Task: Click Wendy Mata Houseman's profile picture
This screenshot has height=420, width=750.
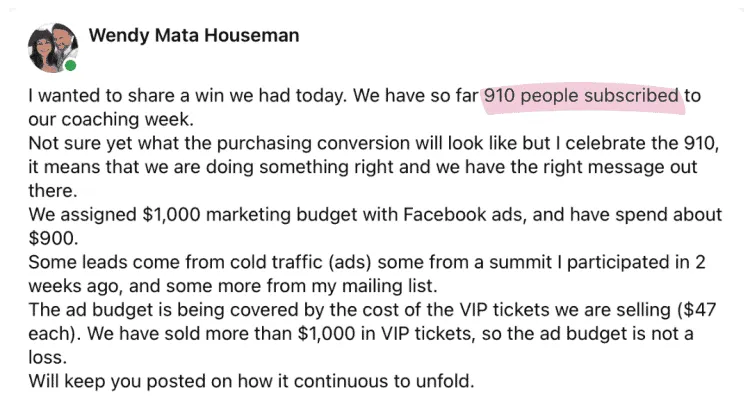Action: click(50, 46)
